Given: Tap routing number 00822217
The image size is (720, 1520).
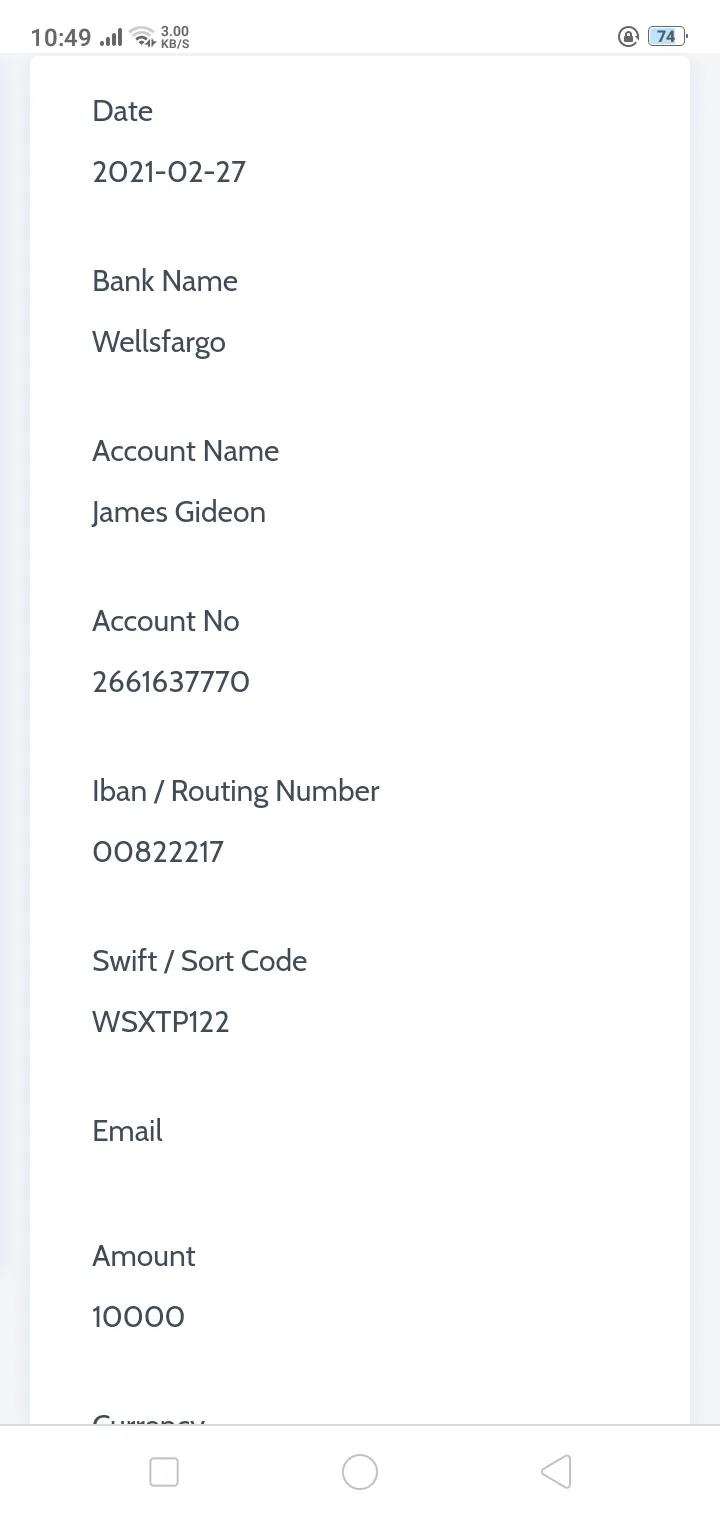Looking at the screenshot, I should coord(158,852).
